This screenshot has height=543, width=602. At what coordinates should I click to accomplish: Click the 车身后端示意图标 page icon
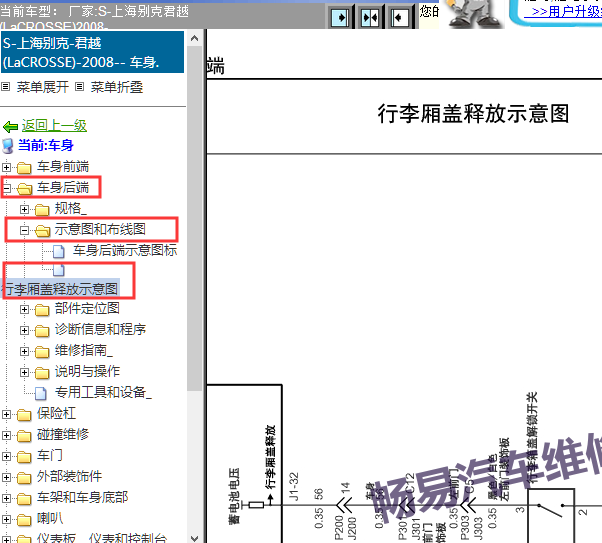tap(59, 252)
